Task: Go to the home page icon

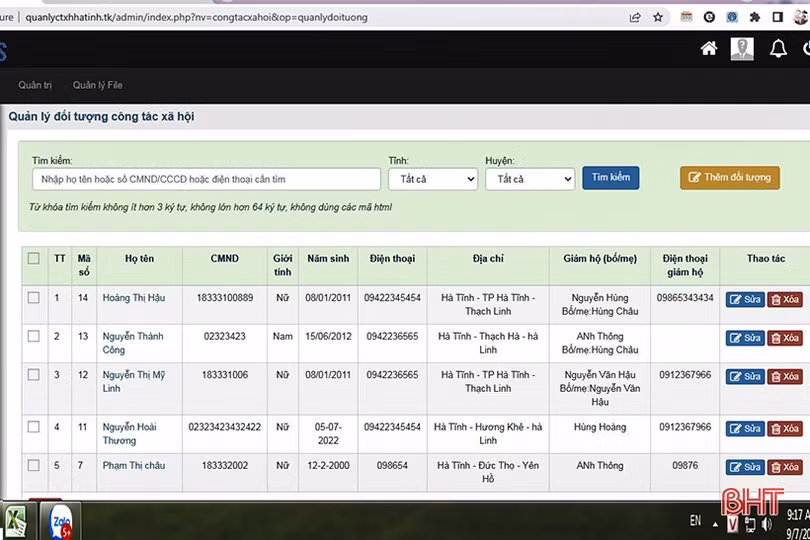Action: point(709,49)
